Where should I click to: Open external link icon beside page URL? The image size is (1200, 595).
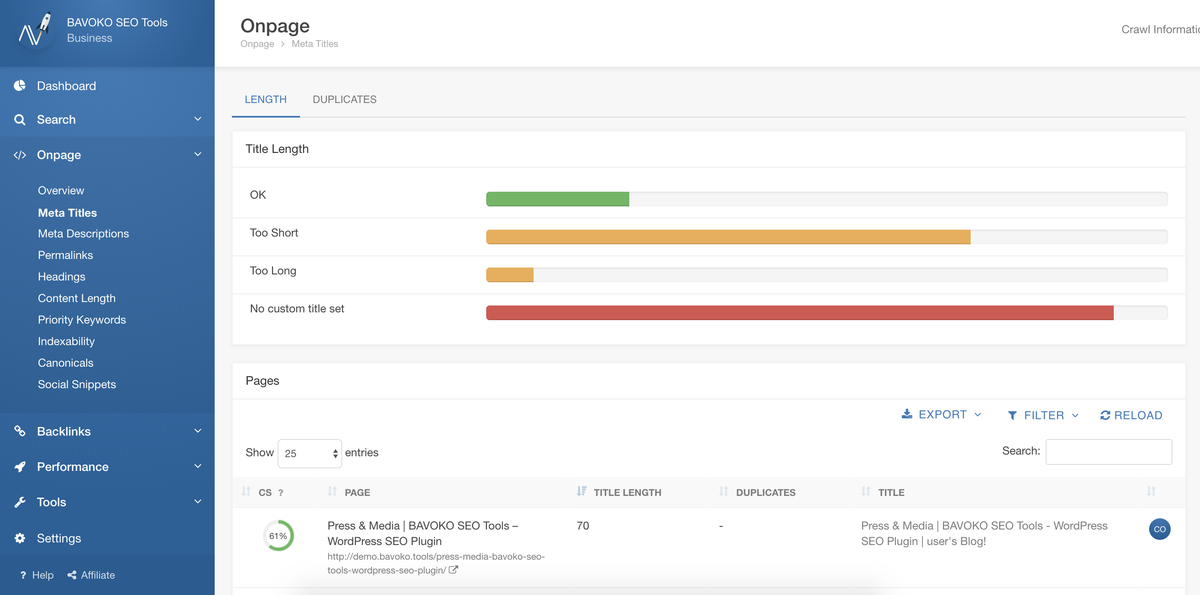click(453, 570)
